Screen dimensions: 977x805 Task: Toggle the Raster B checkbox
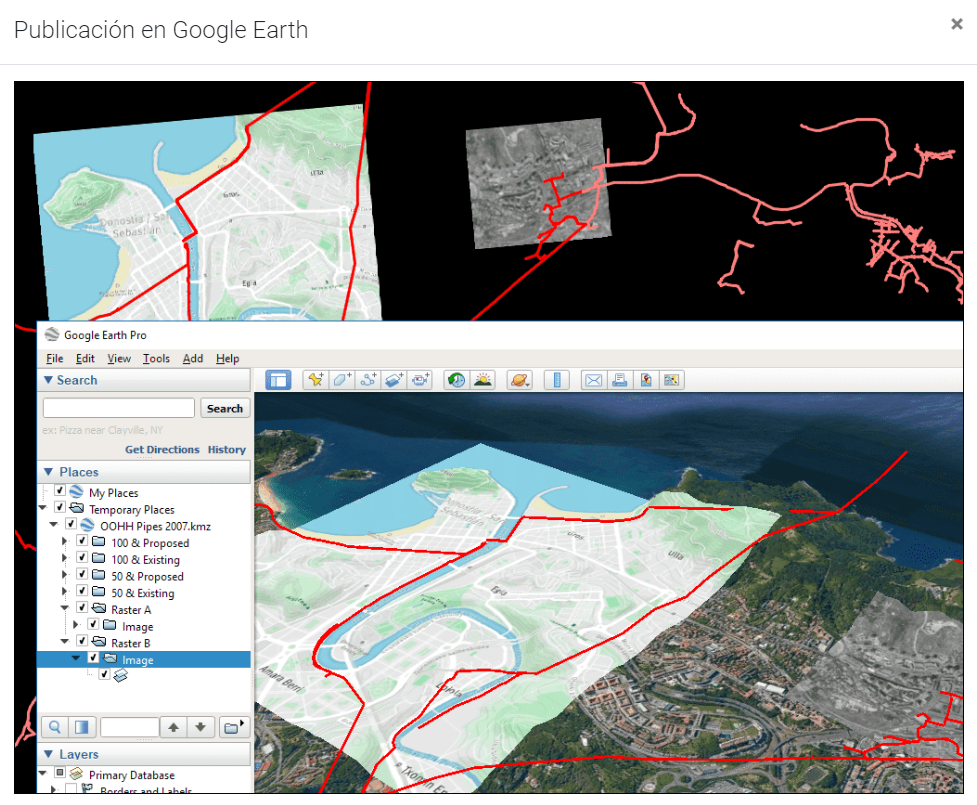pos(82,641)
